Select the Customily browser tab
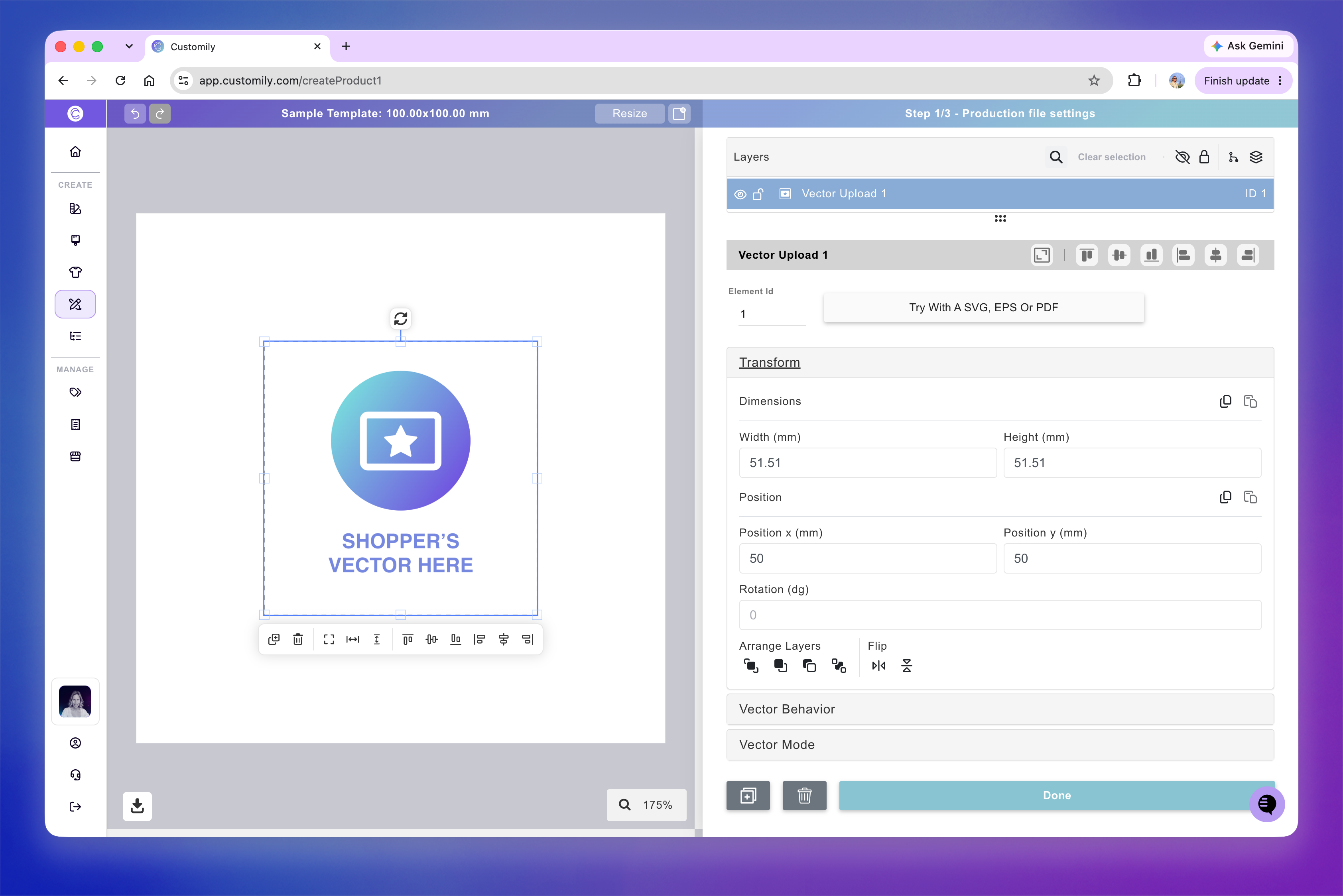The width and height of the screenshot is (1343, 896). pos(237,47)
